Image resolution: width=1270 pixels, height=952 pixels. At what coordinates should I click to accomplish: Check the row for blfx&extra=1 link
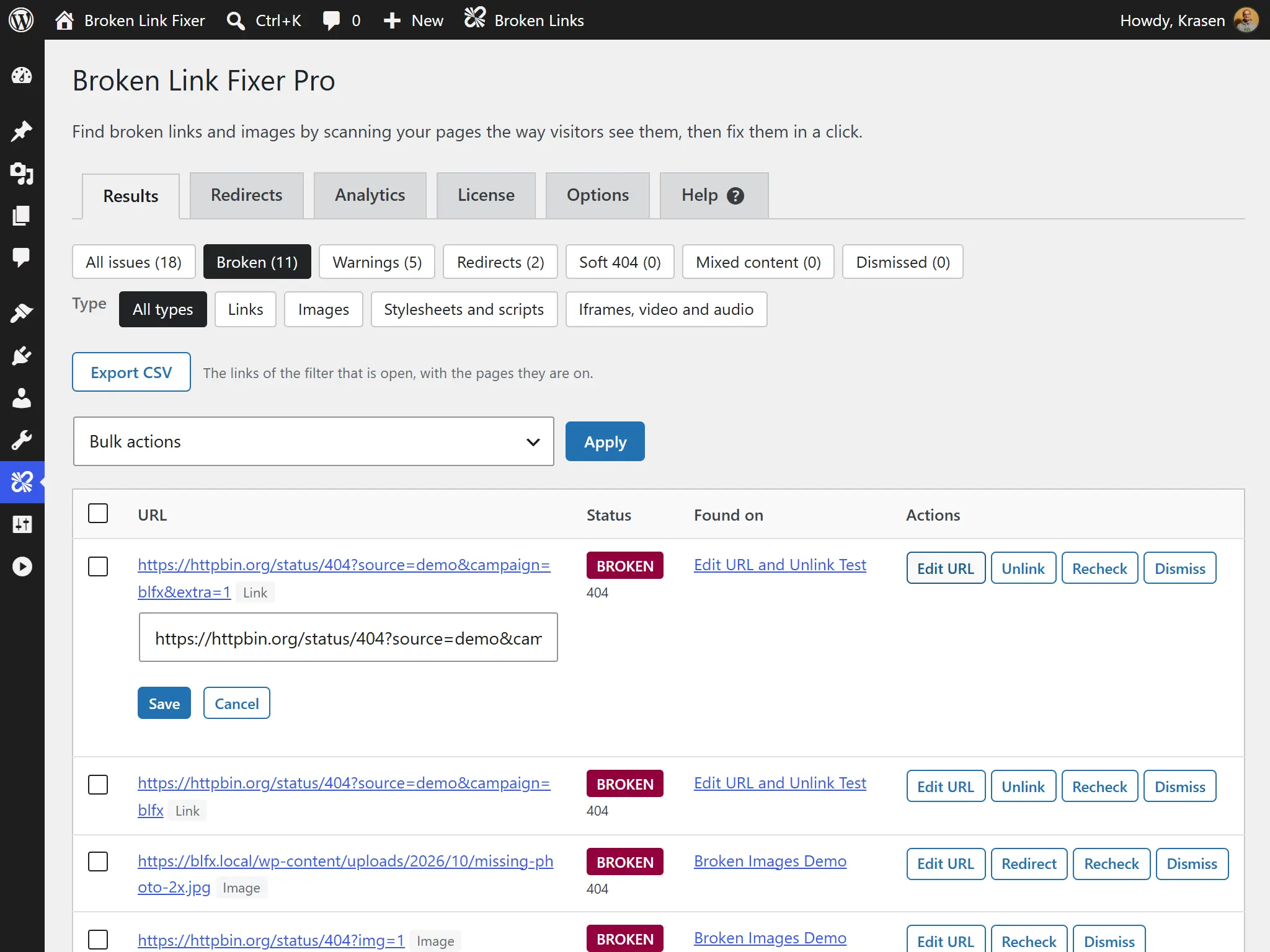point(98,566)
